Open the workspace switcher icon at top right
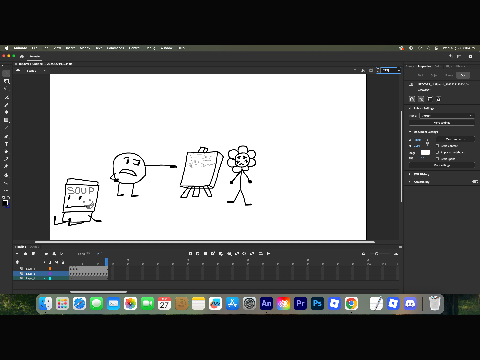The width and height of the screenshot is (480, 360). (x=459, y=56)
